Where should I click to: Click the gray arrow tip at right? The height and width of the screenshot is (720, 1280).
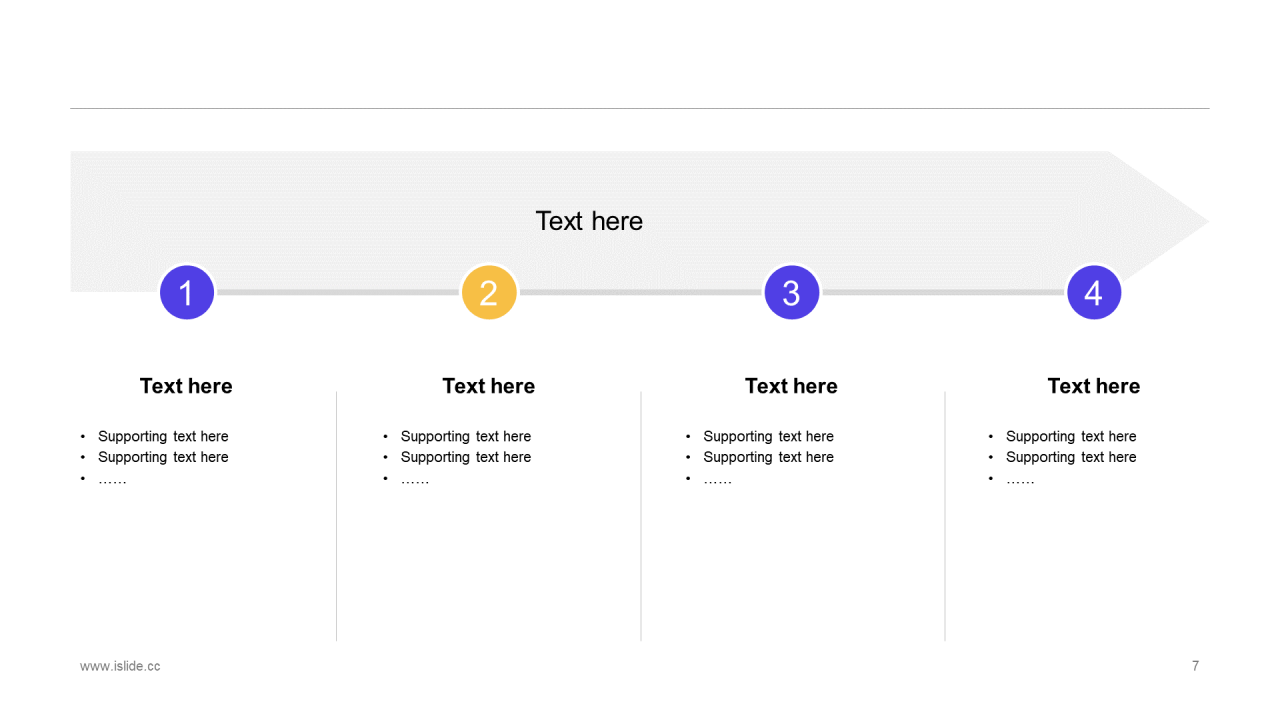1165,222
